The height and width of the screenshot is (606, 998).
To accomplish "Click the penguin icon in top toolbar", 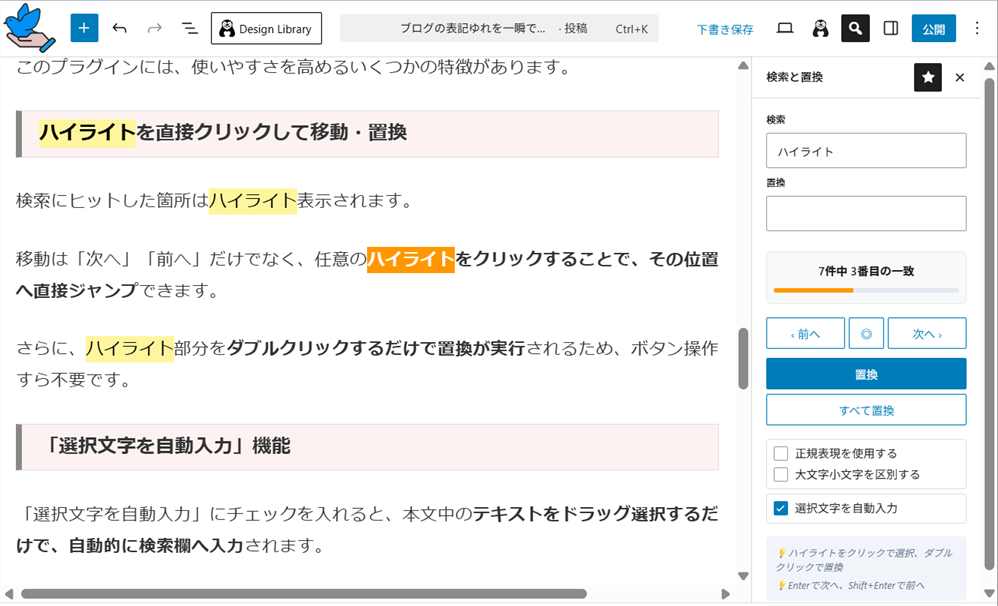I will pos(820,28).
